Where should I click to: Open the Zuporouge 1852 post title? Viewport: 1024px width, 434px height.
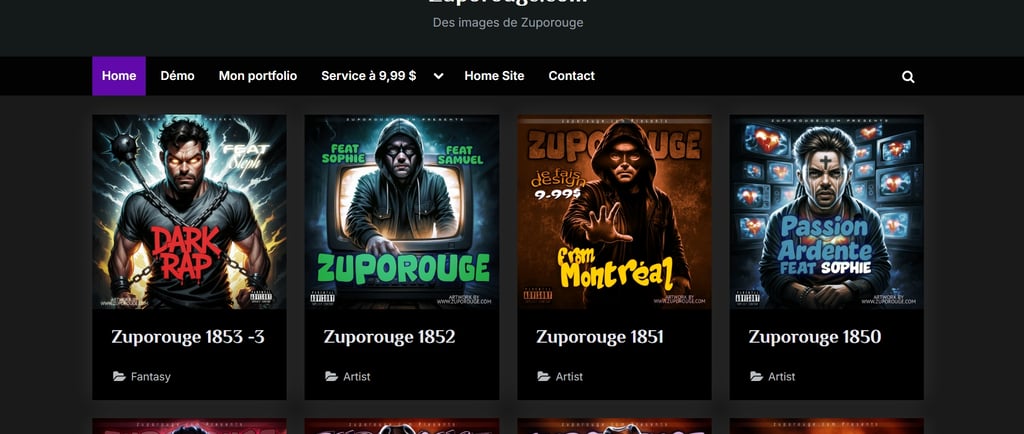390,337
